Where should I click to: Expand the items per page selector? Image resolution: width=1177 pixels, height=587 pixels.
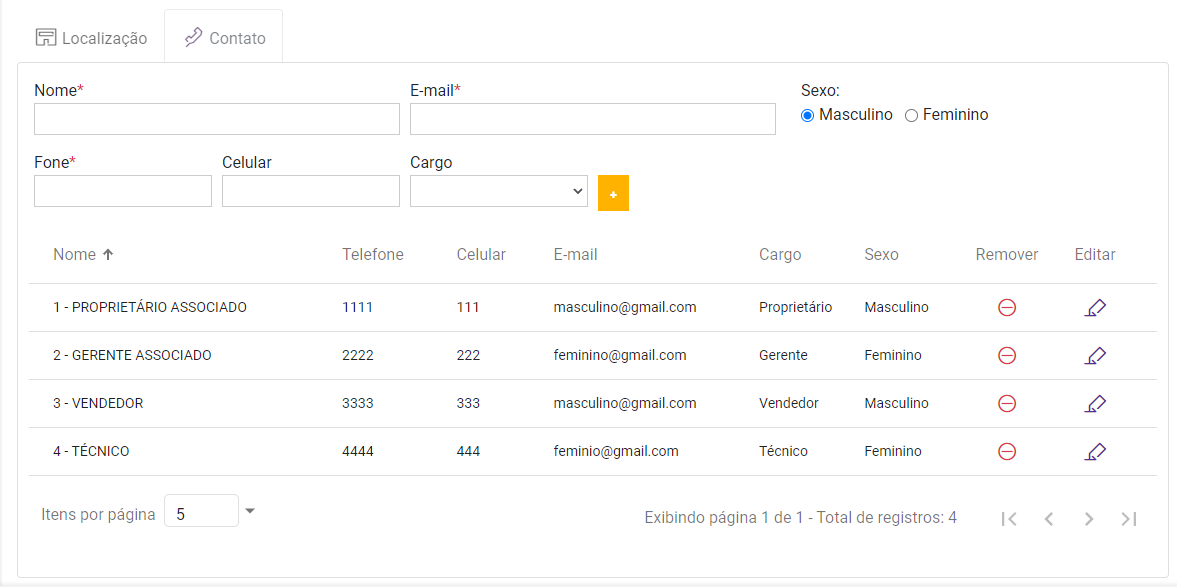250,511
